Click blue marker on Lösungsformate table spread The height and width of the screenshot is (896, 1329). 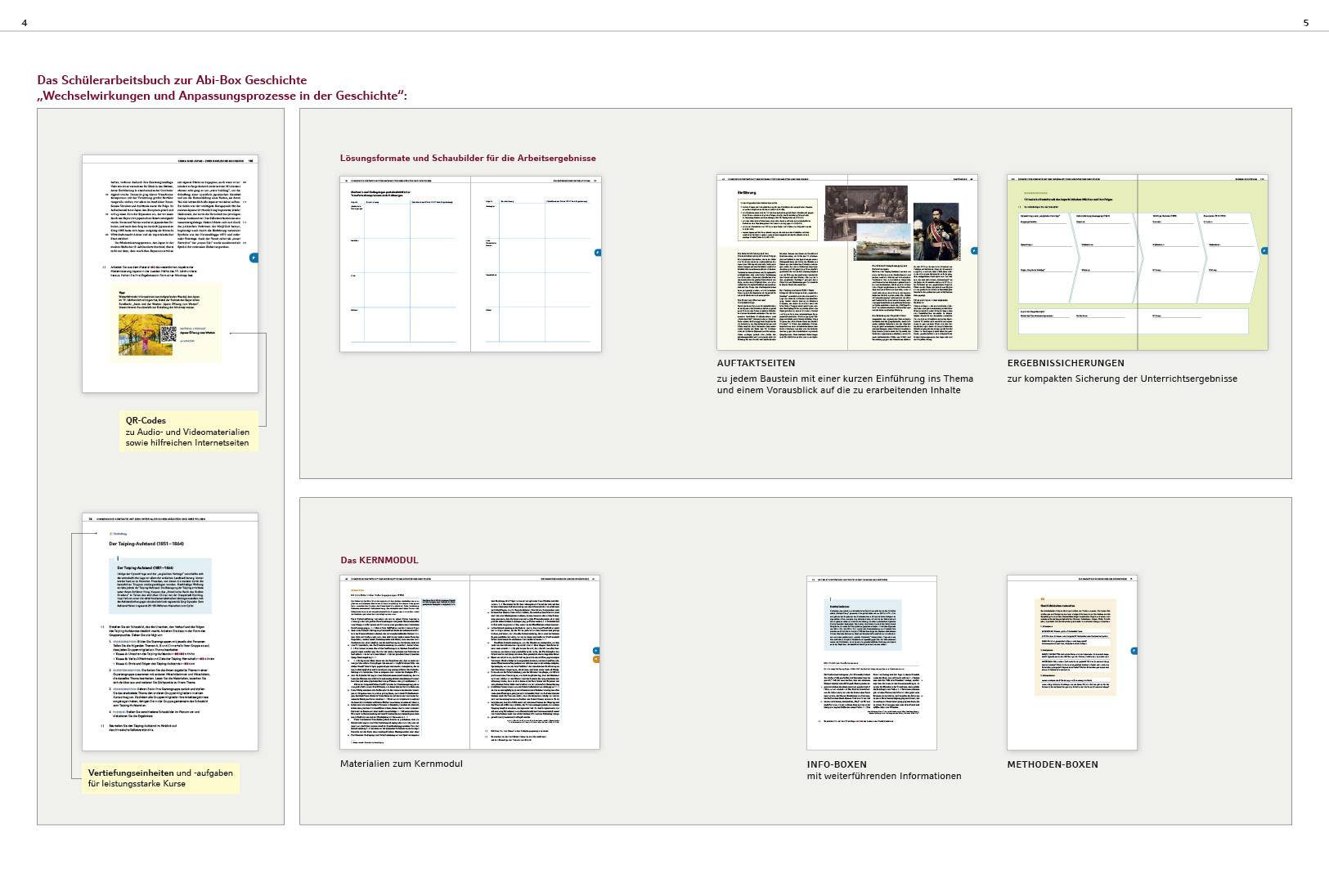[x=597, y=253]
